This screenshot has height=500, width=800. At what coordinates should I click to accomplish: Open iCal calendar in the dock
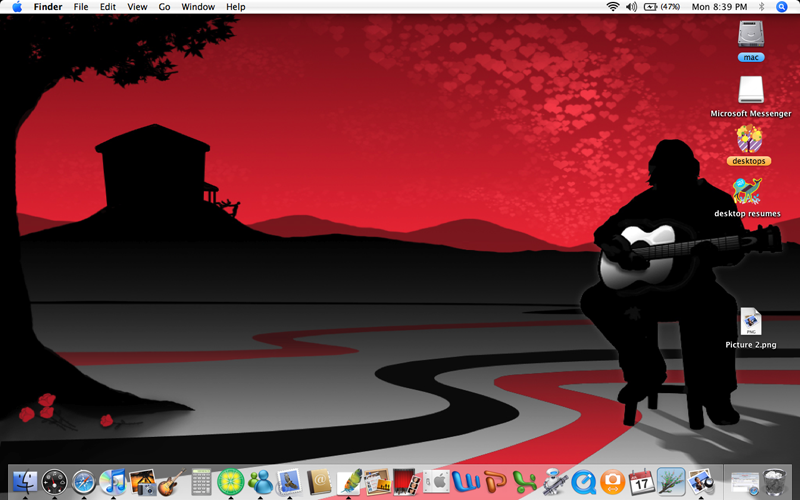642,482
